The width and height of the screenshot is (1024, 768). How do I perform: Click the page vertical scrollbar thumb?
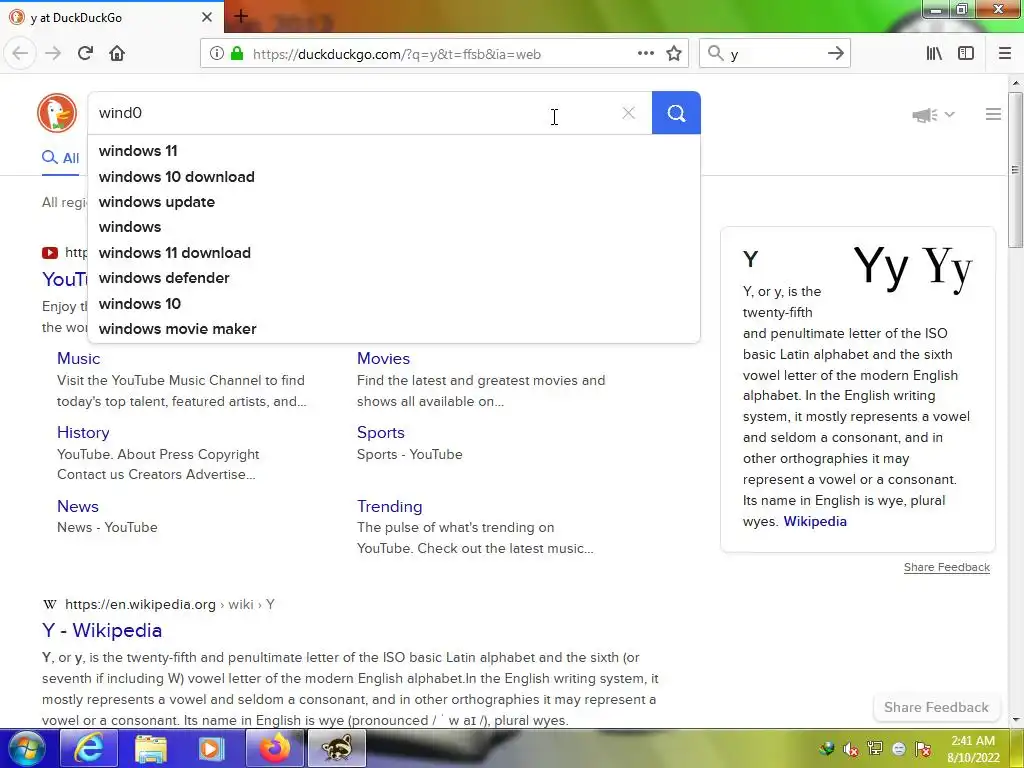click(x=1015, y=170)
